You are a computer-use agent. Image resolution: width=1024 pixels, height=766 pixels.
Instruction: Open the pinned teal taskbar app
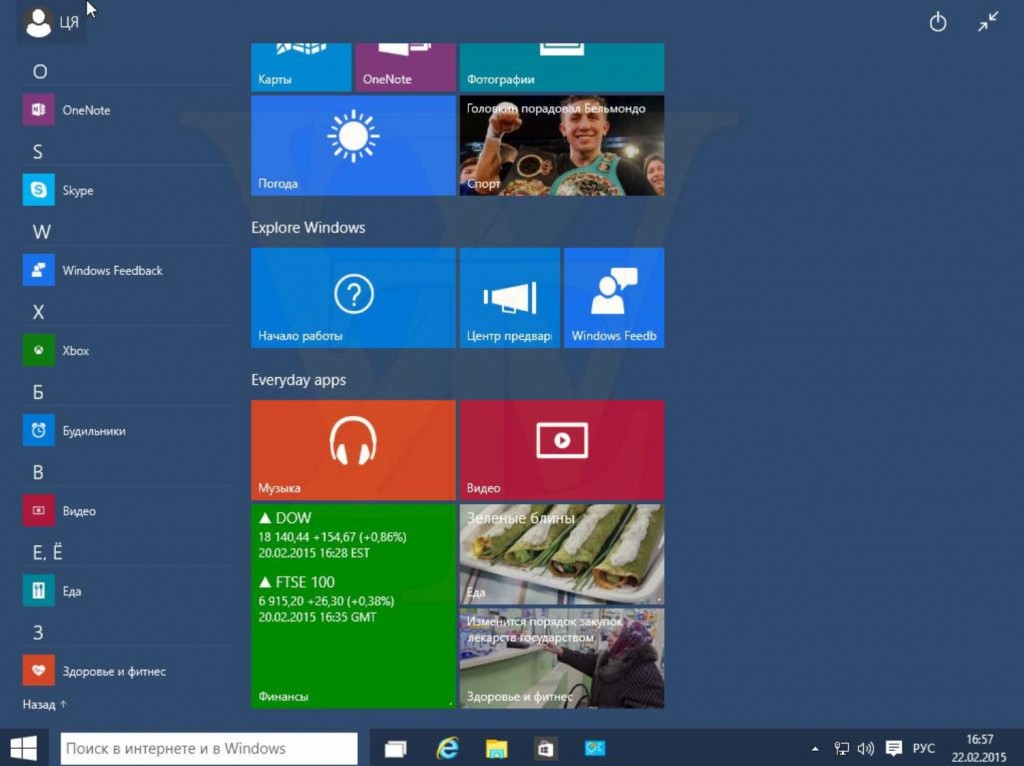click(x=595, y=748)
